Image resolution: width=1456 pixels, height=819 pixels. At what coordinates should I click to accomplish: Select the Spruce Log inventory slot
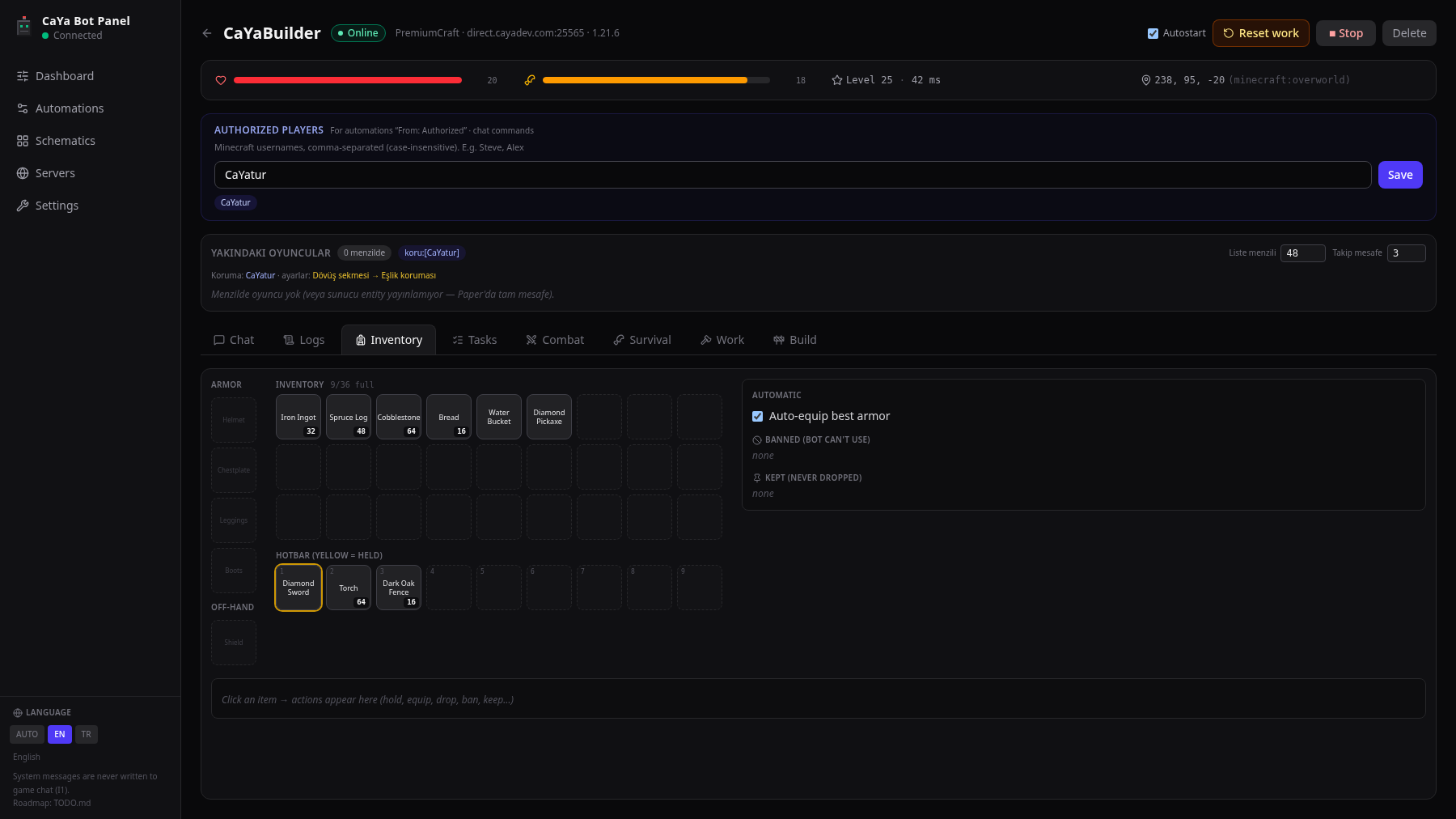pyautogui.click(x=349, y=417)
